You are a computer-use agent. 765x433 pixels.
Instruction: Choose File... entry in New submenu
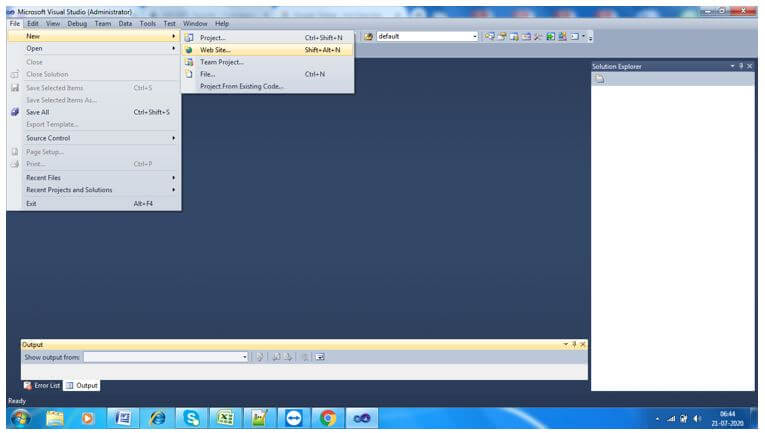[267, 74]
